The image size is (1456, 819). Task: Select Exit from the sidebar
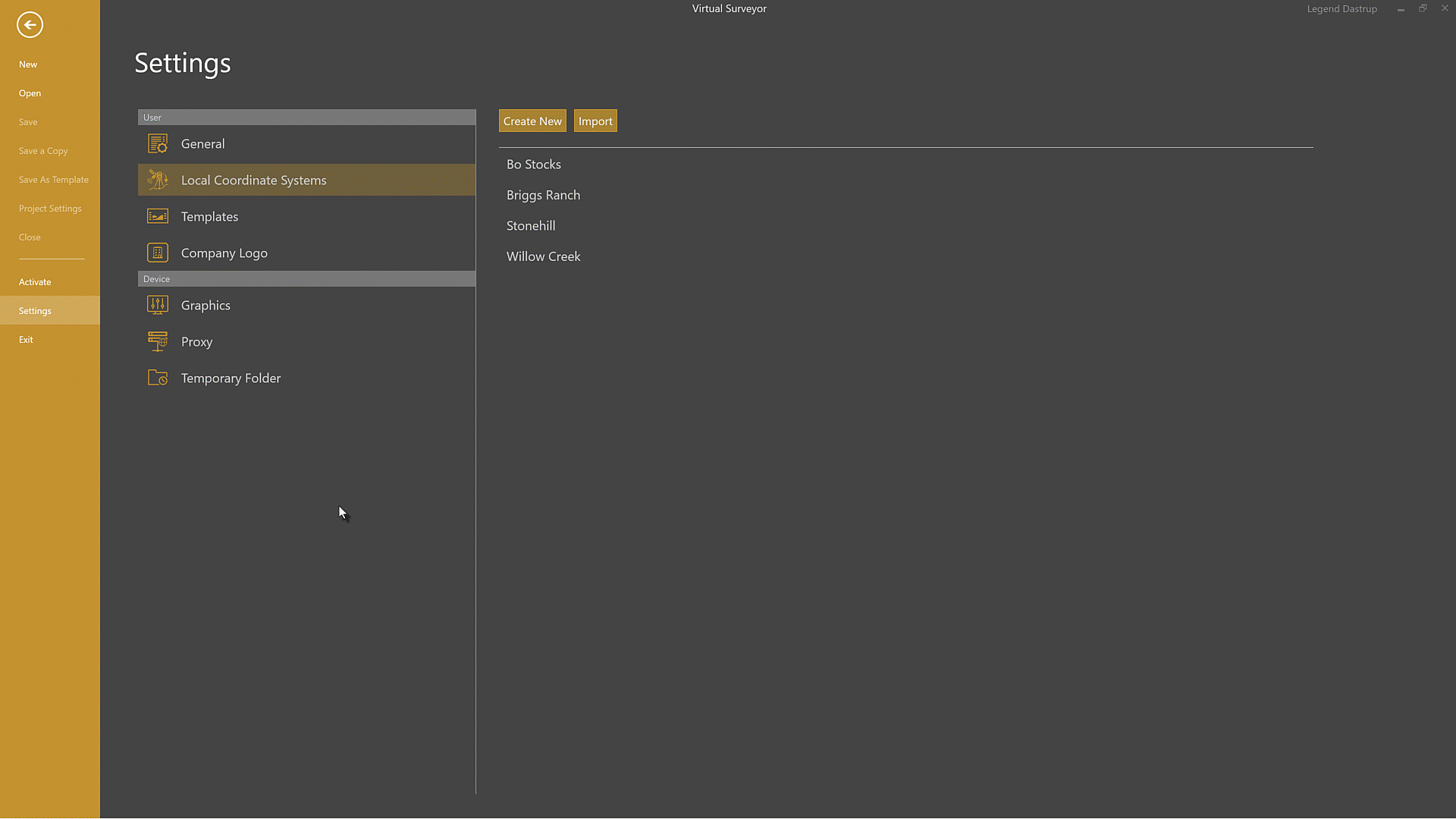coord(27,339)
